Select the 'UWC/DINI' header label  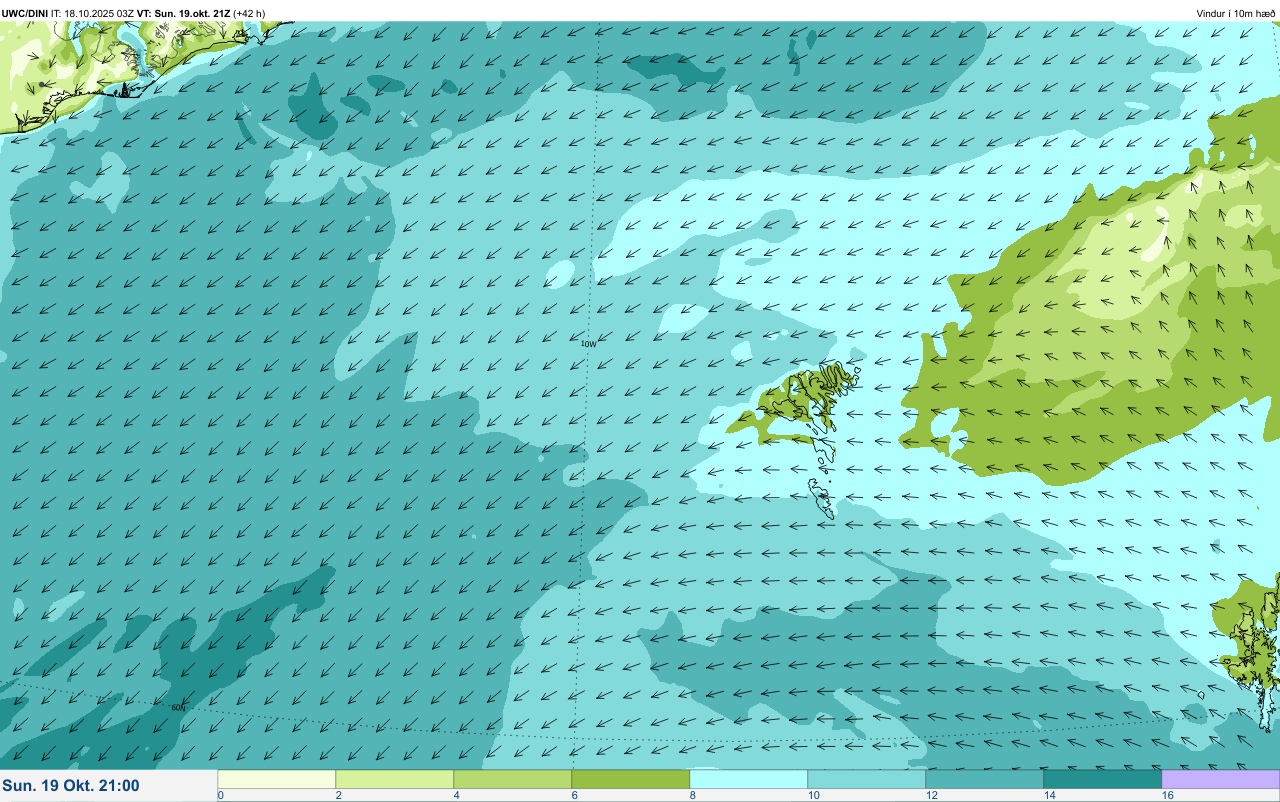[25, 14]
